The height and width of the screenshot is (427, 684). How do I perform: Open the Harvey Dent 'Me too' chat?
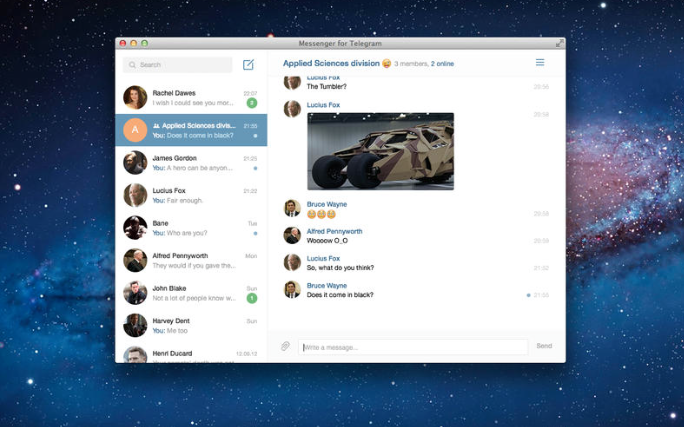[x=191, y=325]
